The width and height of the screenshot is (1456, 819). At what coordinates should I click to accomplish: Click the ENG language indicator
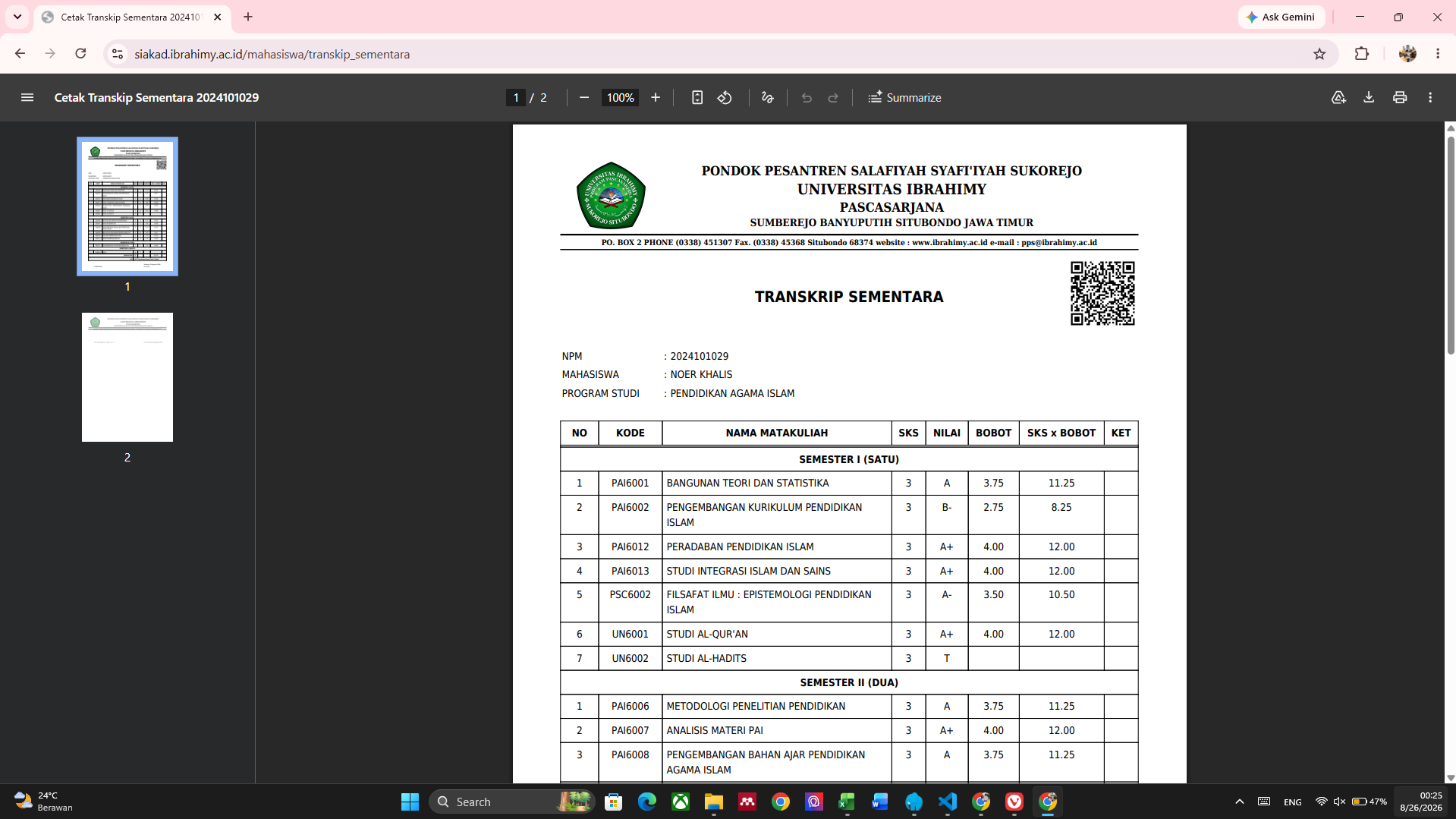pos(1293,802)
